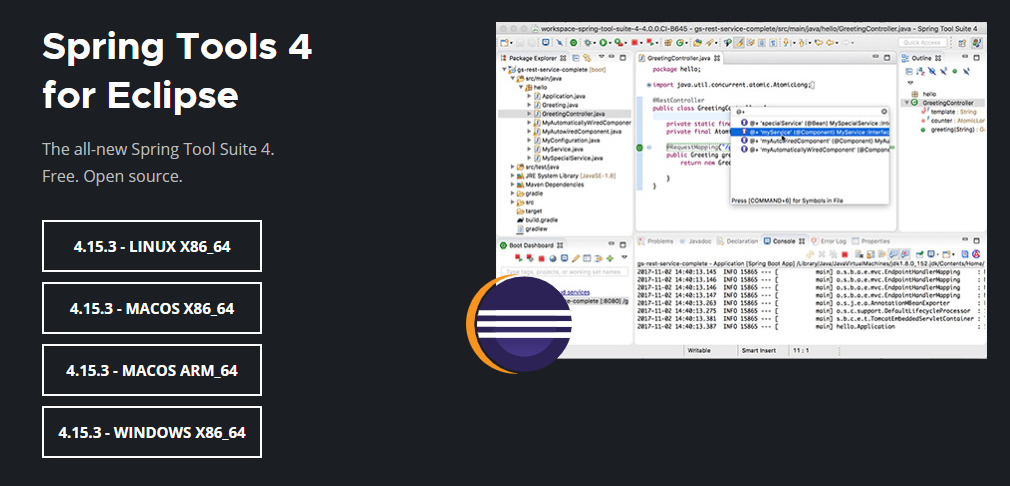Select MyAutowiredComponent.java file
Viewport: 1010px width, 486px height.
[x=580, y=131]
